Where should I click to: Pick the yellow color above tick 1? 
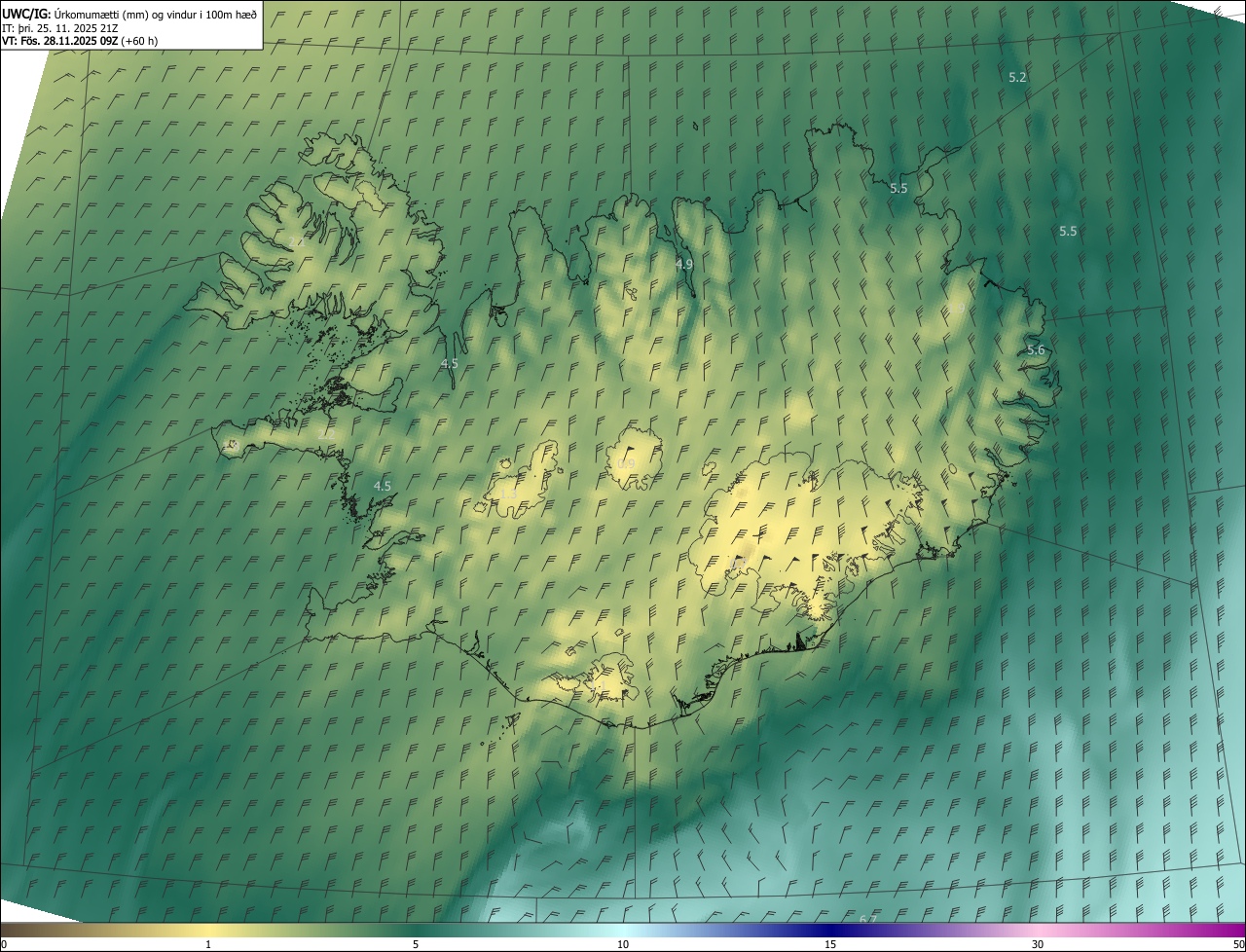coord(208,930)
